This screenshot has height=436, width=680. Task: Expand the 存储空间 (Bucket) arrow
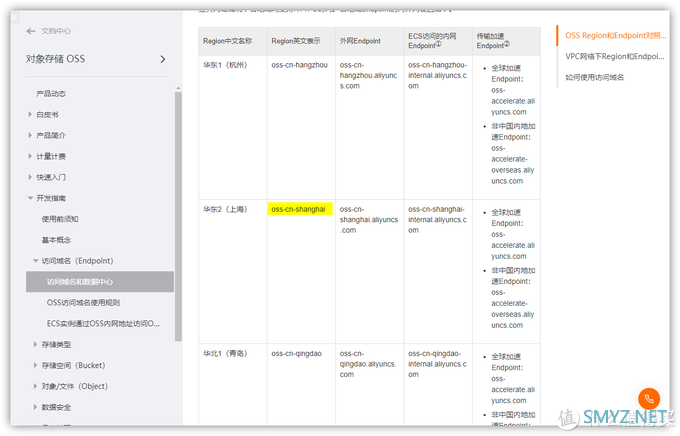pos(35,365)
